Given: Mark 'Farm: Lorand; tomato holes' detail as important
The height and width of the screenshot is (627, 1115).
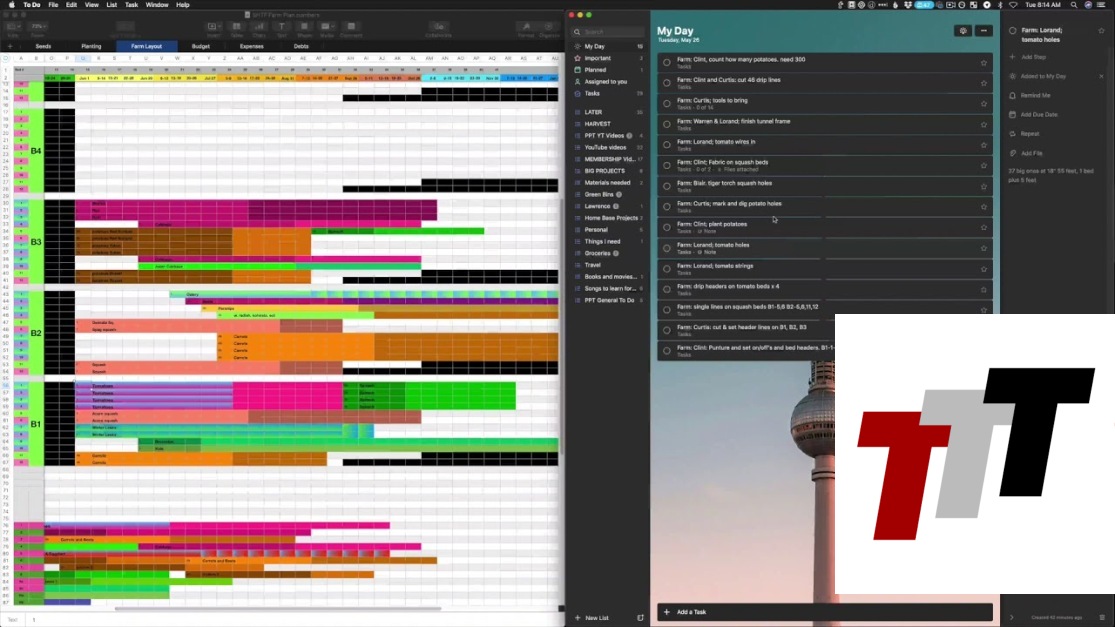Looking at the screenshot, I should click(x=1102, y=31).
